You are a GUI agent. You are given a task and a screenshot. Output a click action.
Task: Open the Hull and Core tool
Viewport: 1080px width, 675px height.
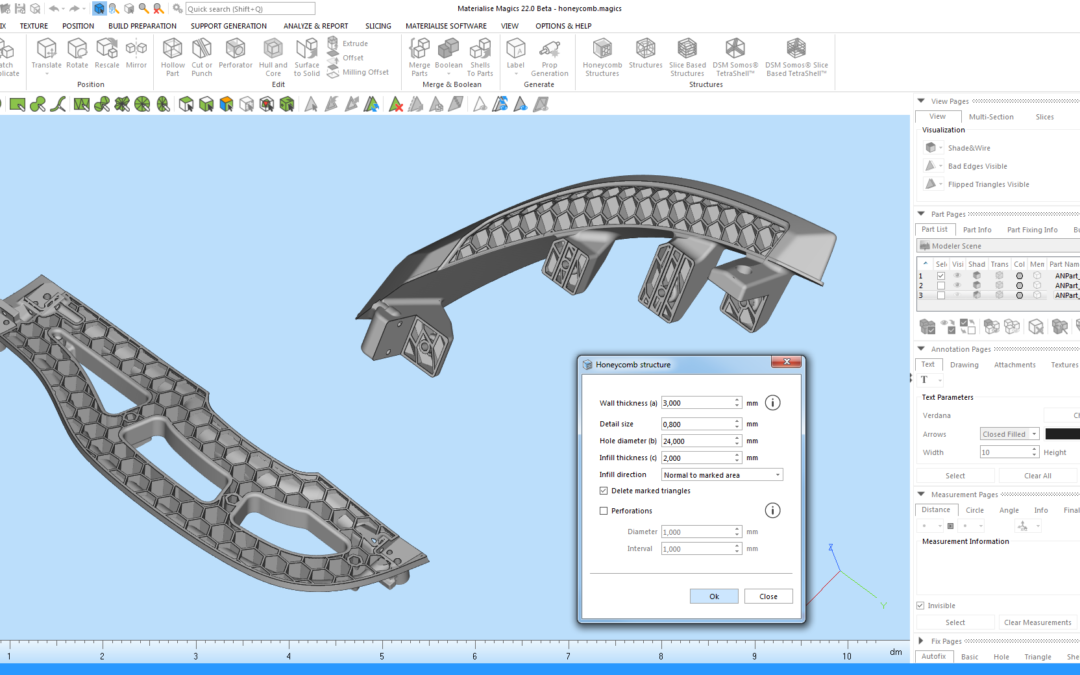pos(273,57)
